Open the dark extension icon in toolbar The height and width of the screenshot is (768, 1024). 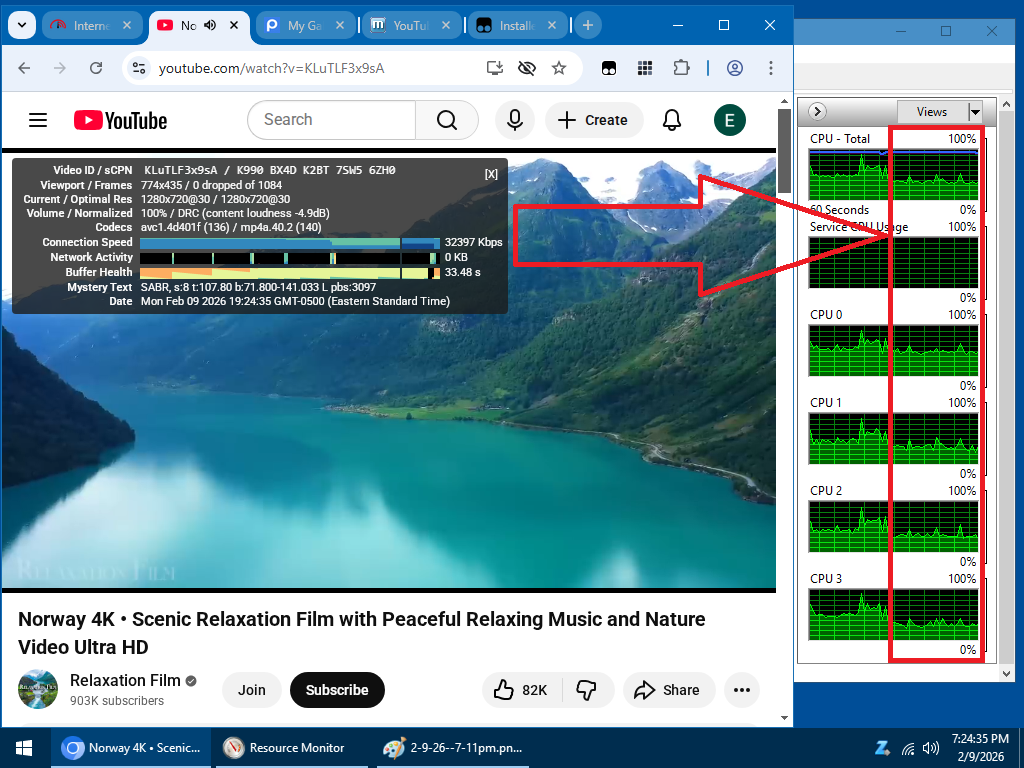pos(609,68)
